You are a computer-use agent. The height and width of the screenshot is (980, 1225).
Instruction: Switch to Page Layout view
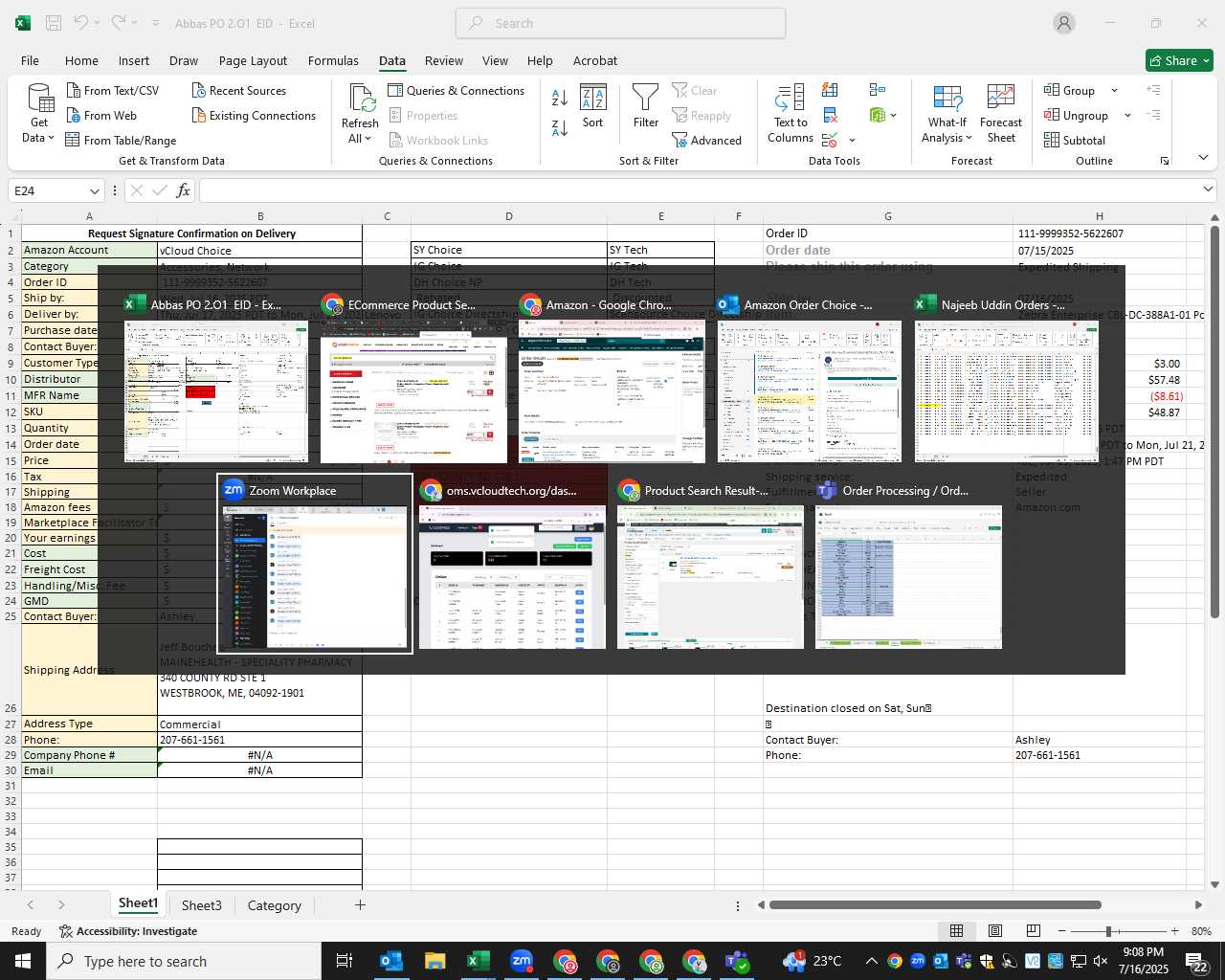pos(995,931)
